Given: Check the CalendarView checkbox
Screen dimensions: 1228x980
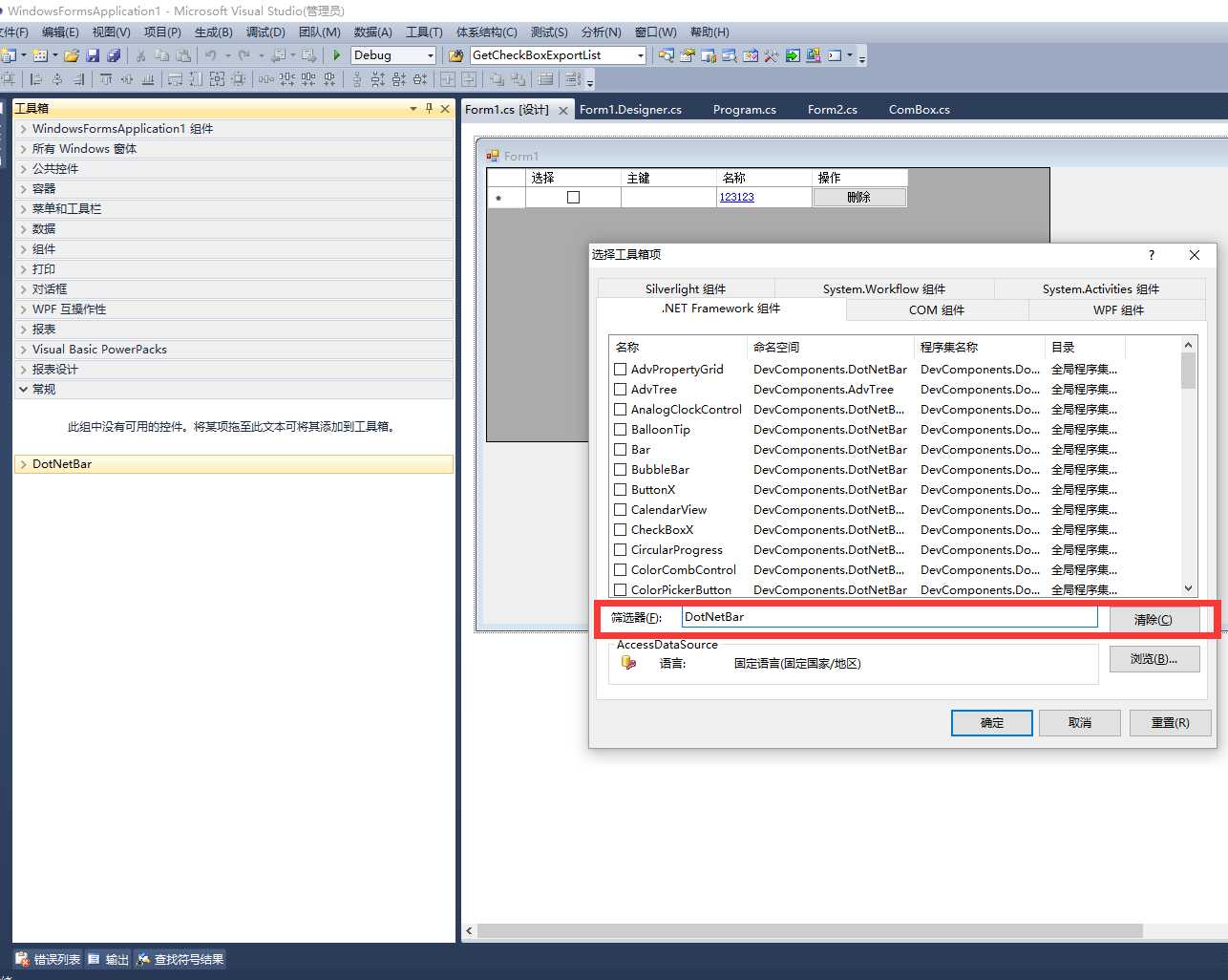Looking at the screenshot, I should [x=621, y=509].
